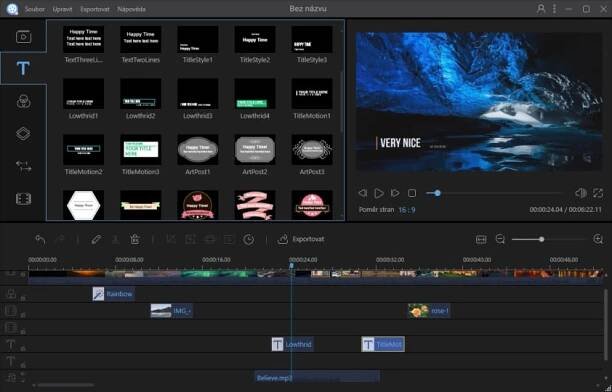612x392 pixels.
Task: Click the timeline zoom level slider
Action: point(548,239)
